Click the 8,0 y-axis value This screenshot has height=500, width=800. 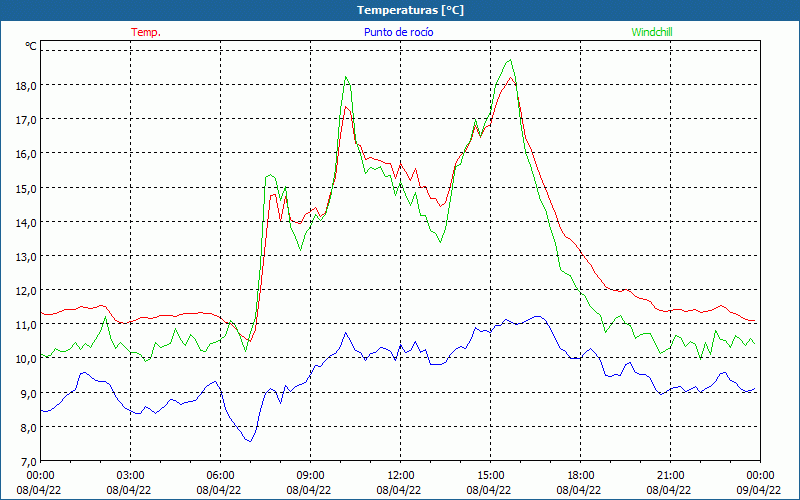point(28,428)
